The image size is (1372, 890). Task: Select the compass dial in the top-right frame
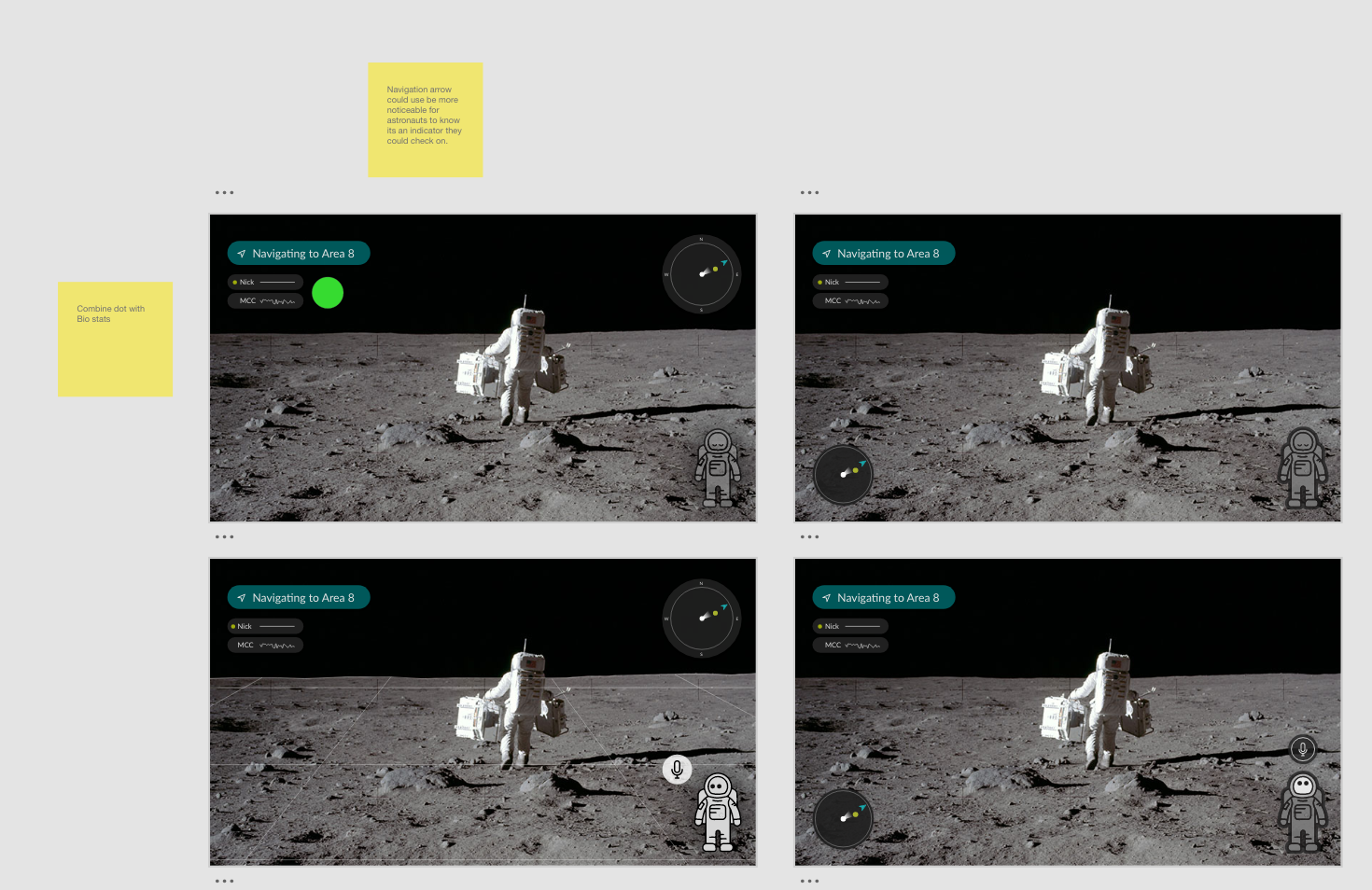click(x=843, y=475)
